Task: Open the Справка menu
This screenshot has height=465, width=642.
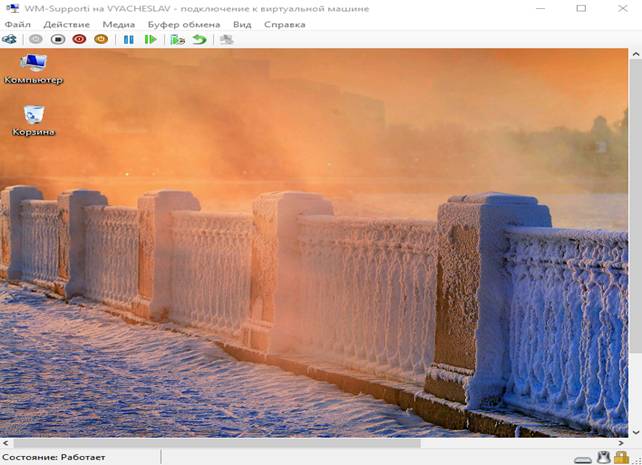Action: point(285,25)
